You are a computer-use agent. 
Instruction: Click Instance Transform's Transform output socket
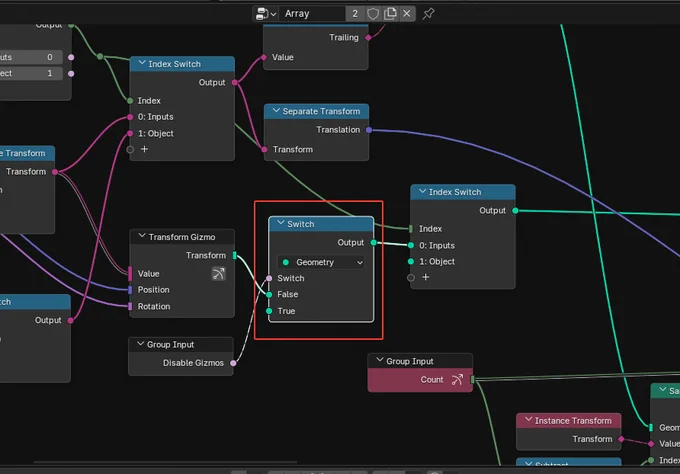coord(621,439)
